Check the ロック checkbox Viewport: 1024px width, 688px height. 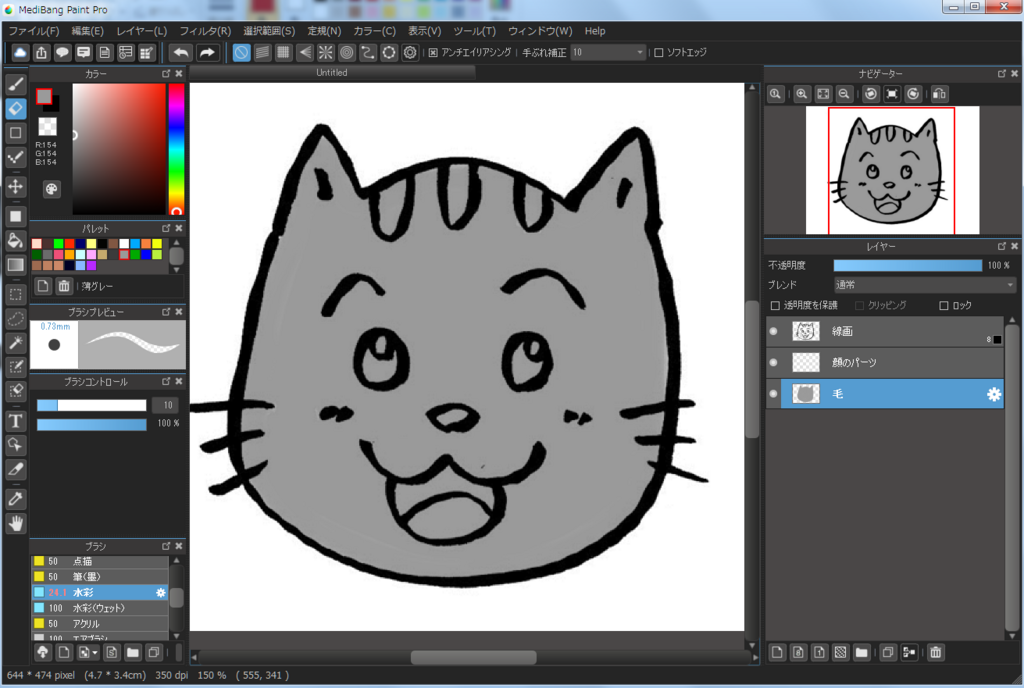pyautogui.click(x=944, y=305)
